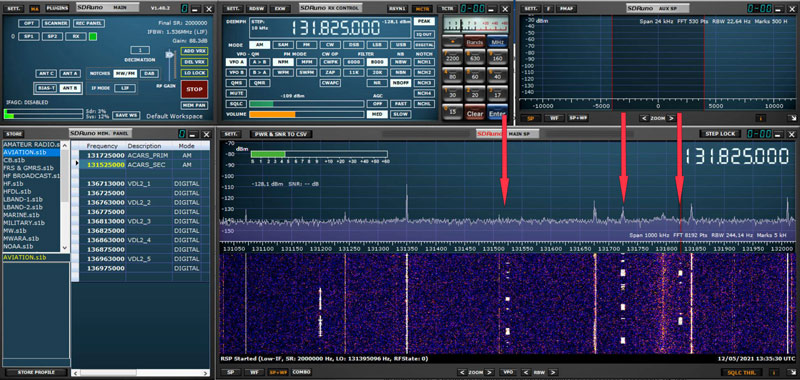Click the green indicator next to RX

point(93,36)
